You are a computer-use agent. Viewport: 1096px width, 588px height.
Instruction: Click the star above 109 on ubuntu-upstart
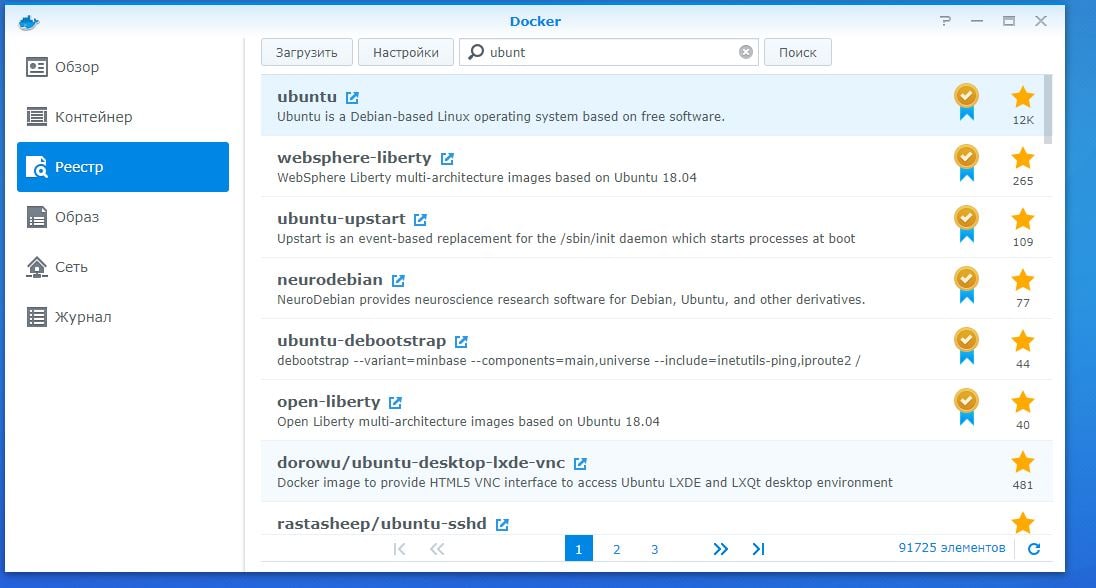(1023, 219)
